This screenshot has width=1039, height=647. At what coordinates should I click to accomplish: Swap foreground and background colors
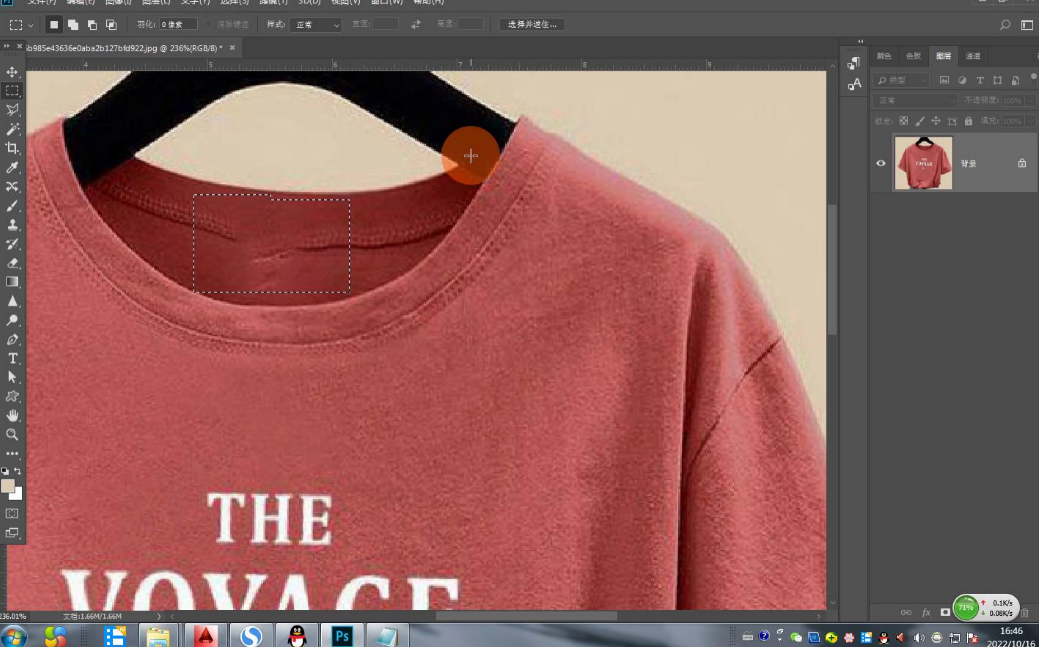tap(18, 471)
